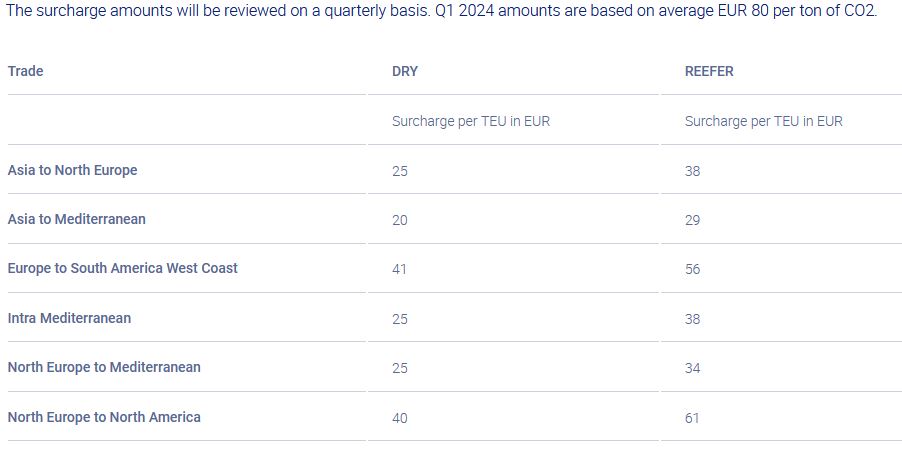Click REEFER surcharge 56 value
The image size is (902, 475).
(x=693, y=269)
